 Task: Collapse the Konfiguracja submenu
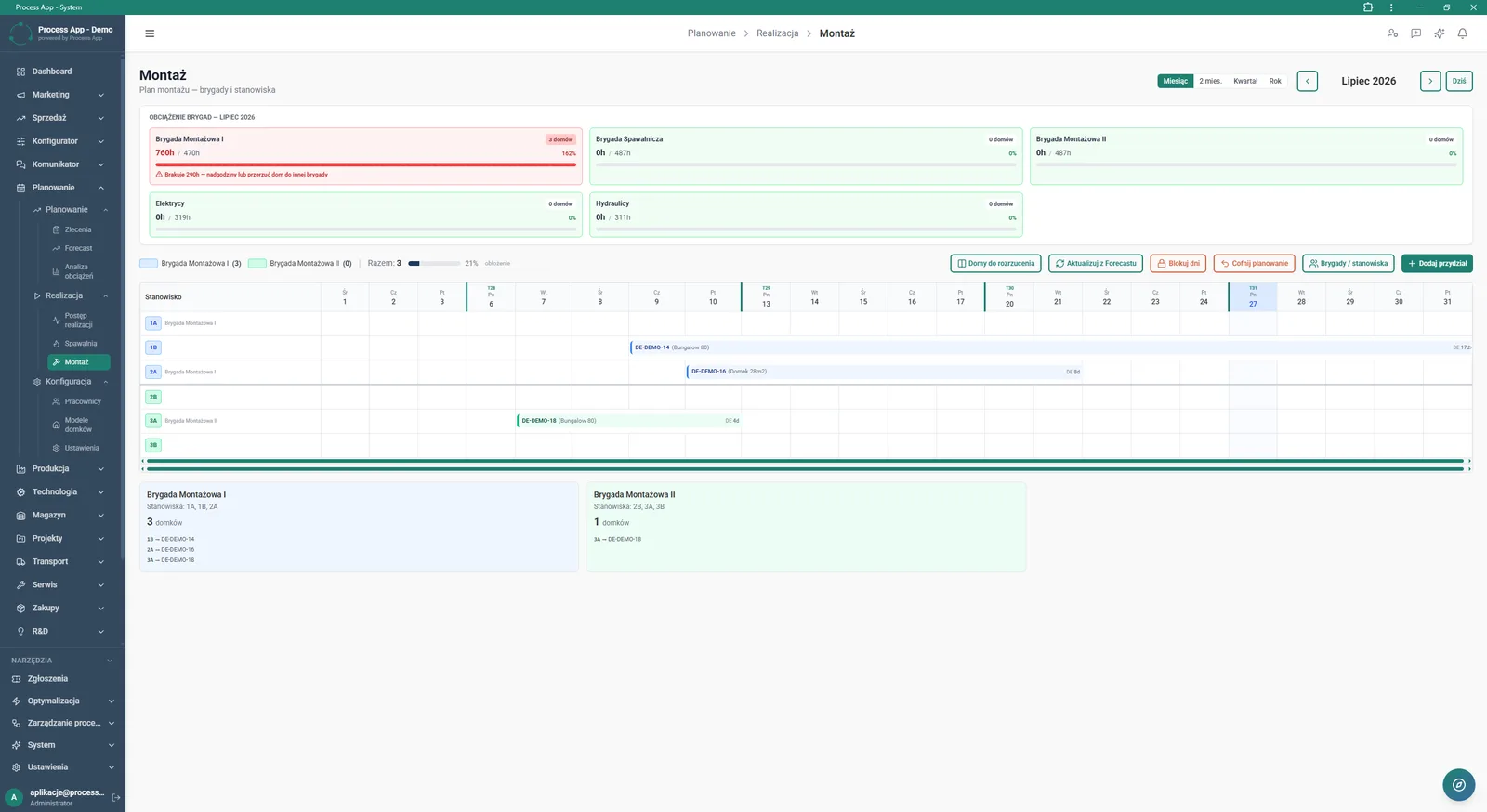72,382
